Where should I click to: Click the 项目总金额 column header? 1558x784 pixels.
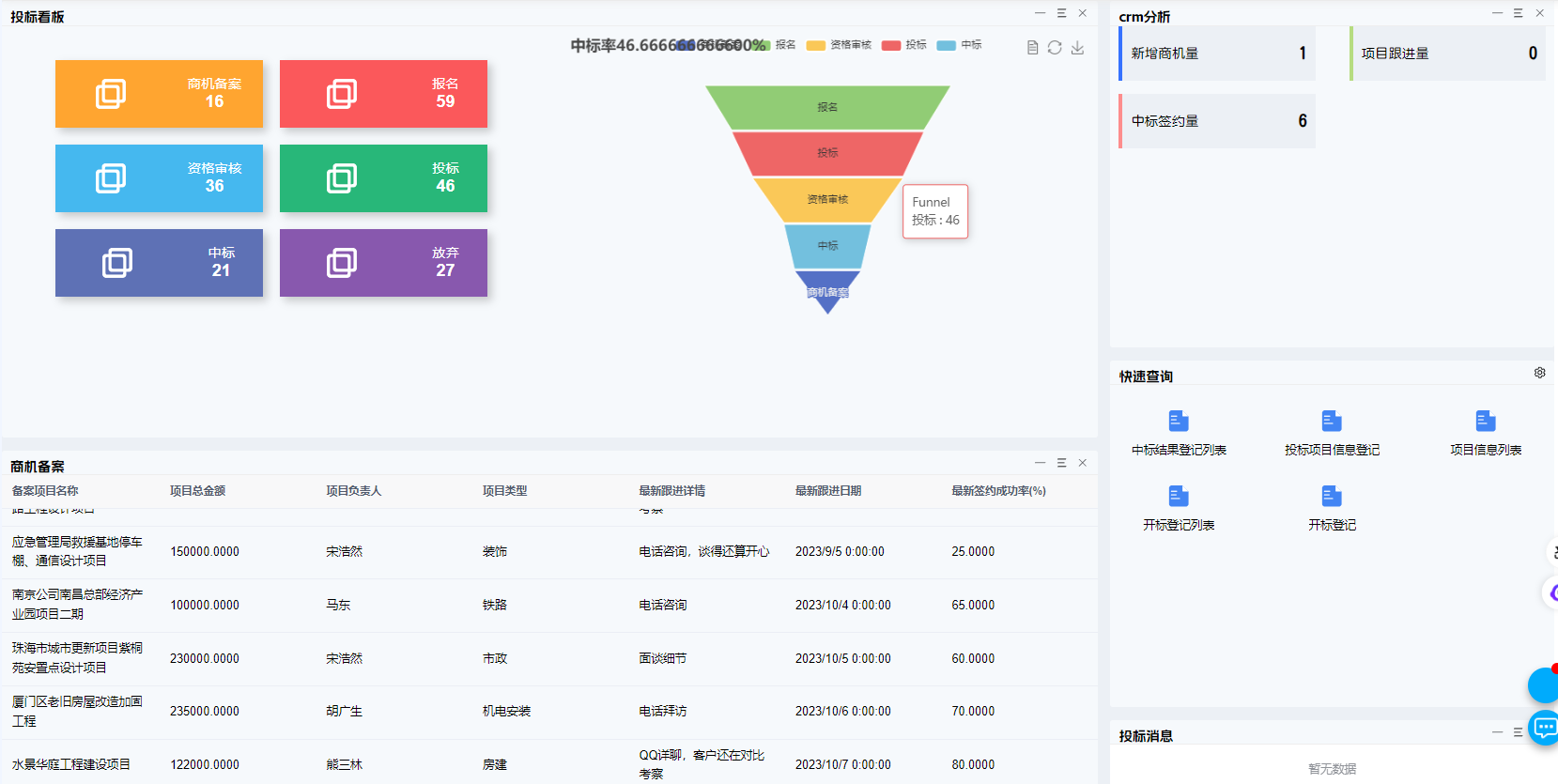[x=197, y=491]
